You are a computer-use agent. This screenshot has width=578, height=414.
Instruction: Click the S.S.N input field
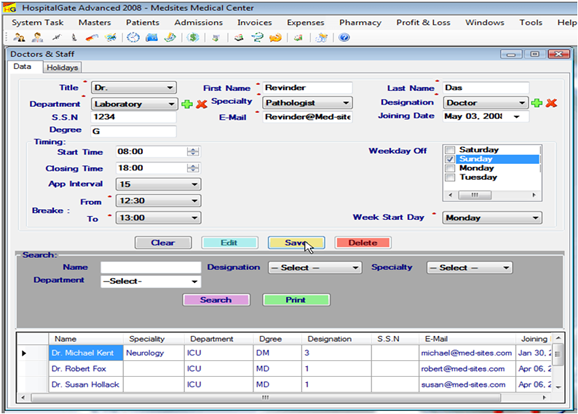133,117
